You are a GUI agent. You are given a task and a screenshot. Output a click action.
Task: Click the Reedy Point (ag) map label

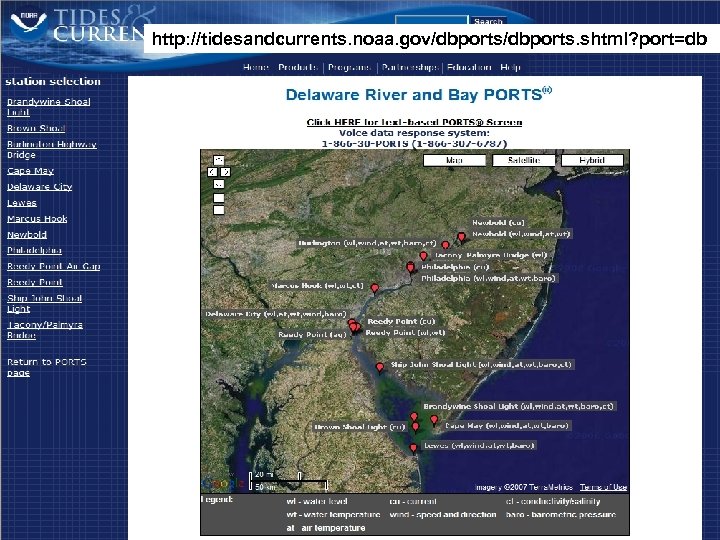312,335
